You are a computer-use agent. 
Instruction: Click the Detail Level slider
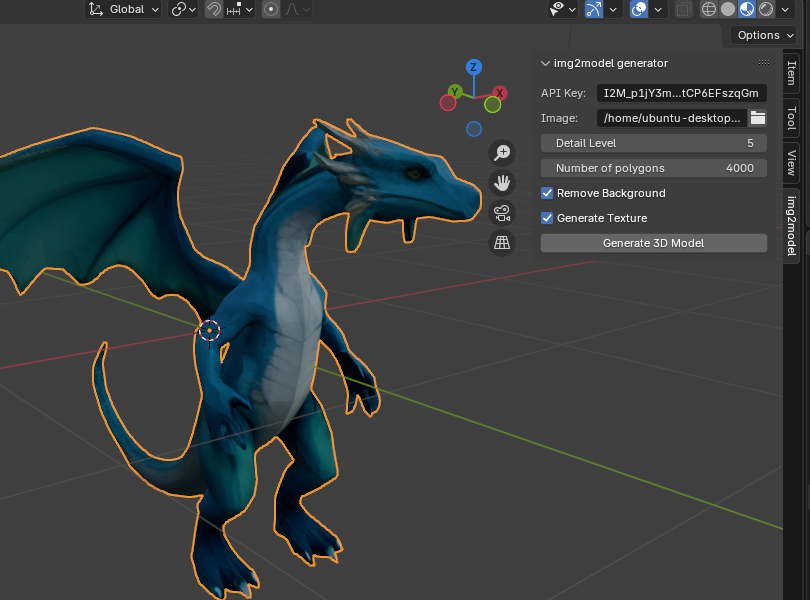point(653,143)
